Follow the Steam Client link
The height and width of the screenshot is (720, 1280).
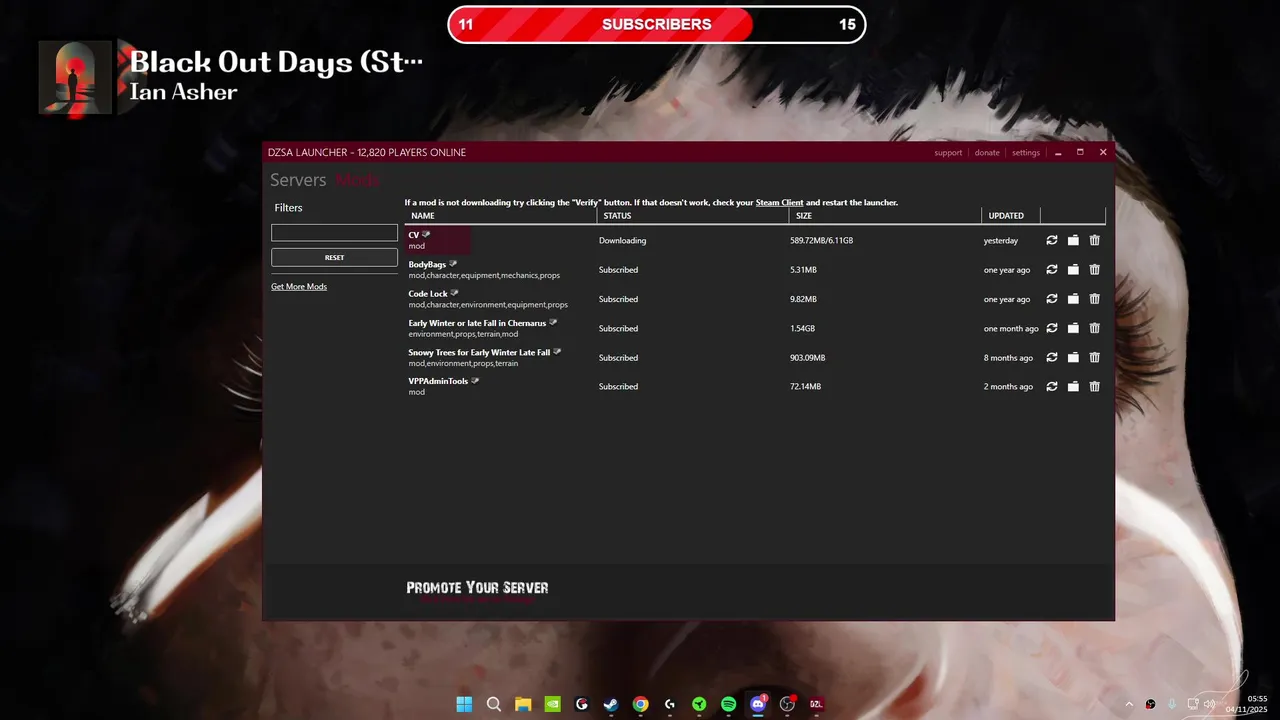click(x=779, y=203)
